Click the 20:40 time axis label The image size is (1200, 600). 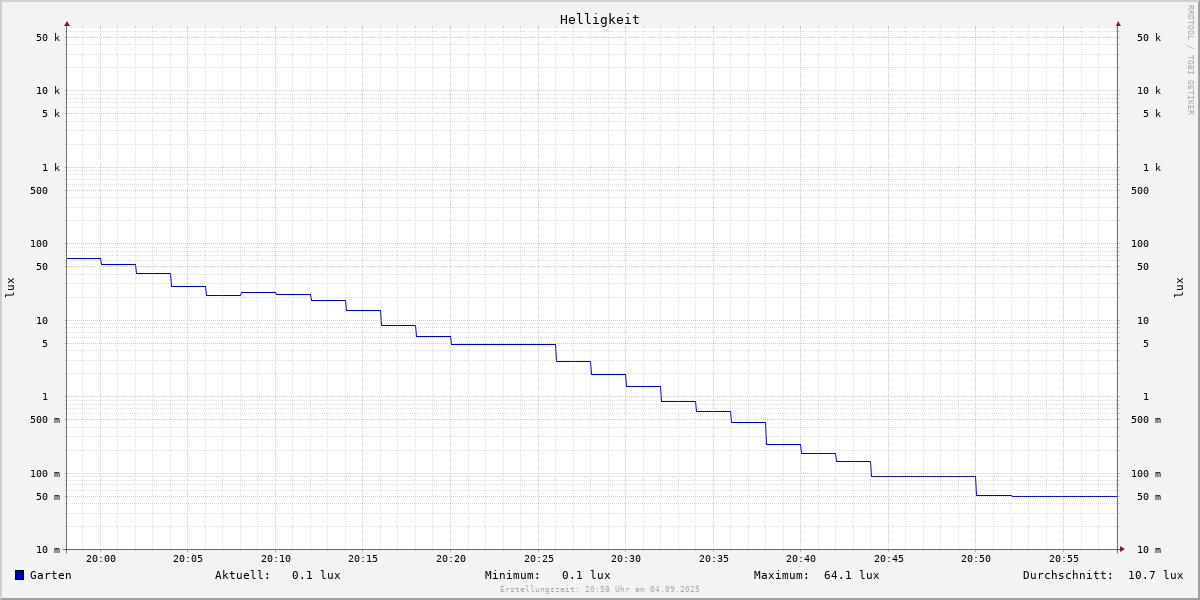point(801,559)
